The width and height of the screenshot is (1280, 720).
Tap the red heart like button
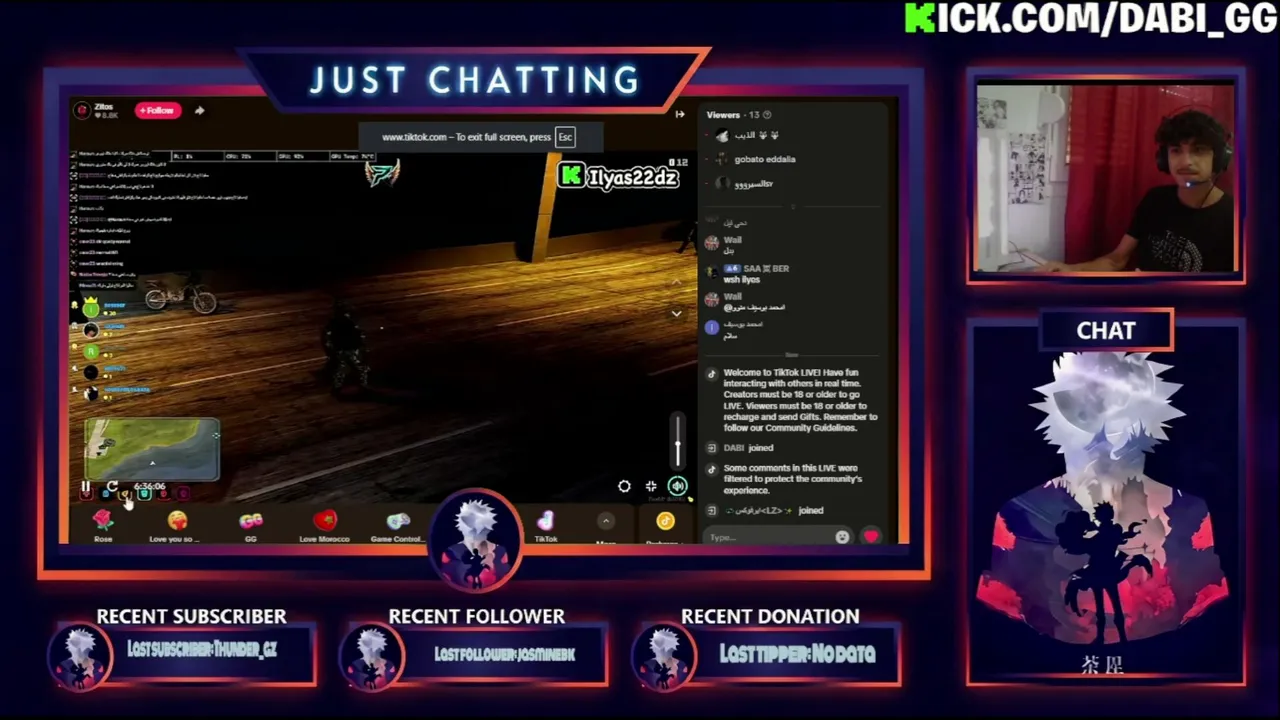871,537
